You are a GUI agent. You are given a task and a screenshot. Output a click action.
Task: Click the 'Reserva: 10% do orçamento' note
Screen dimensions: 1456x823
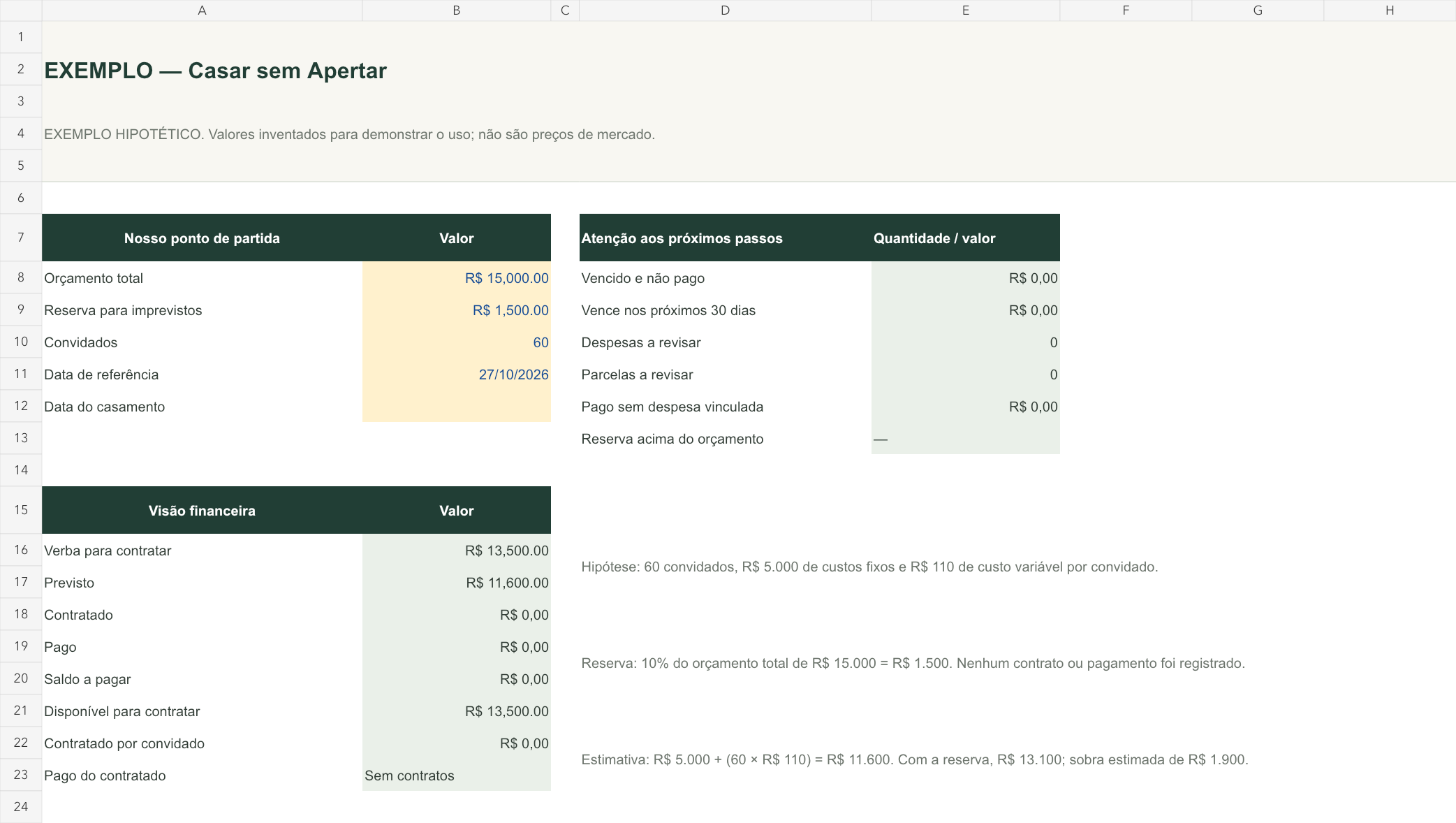point(913,663)
